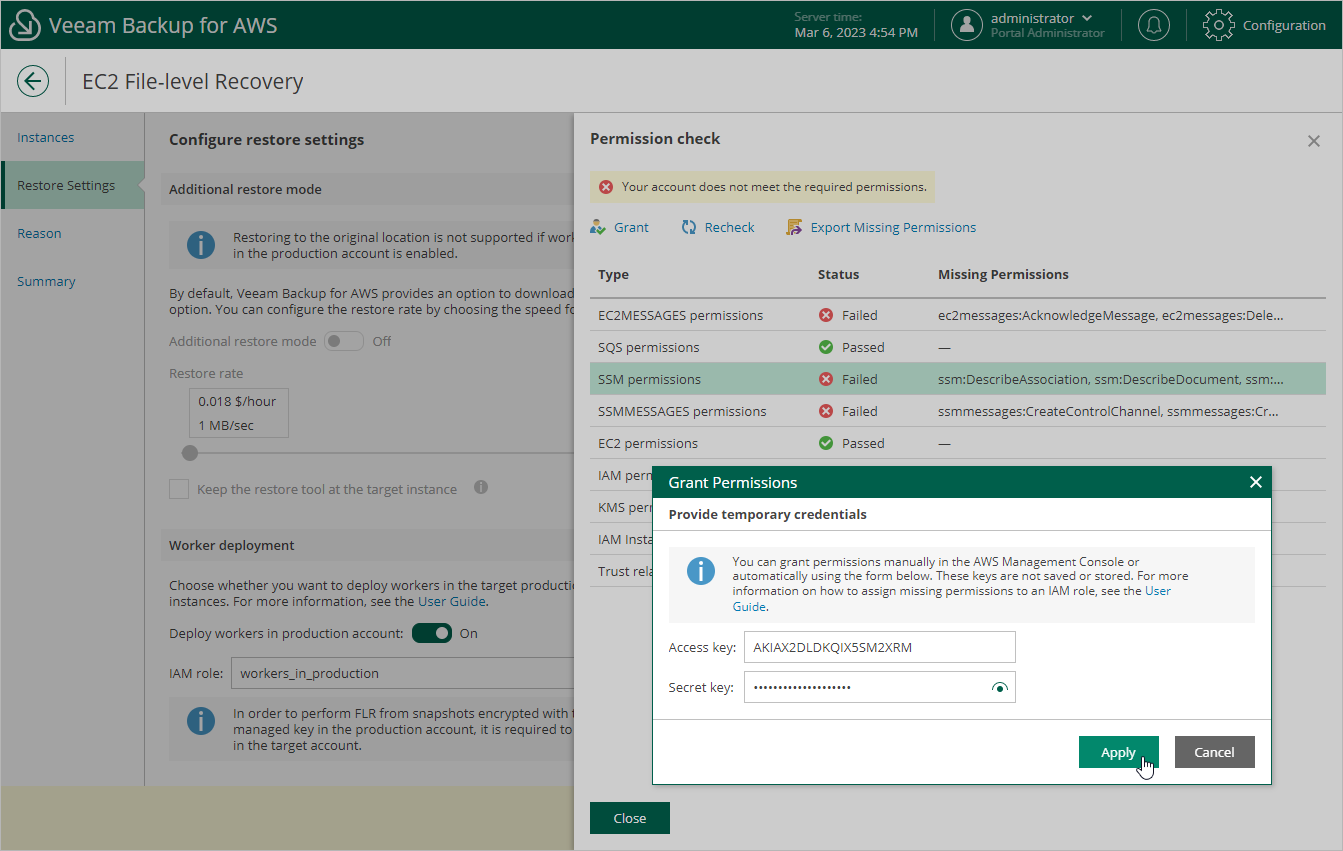The width and height of the screenshot is (1343, 851).
Task: Select the Summary step
Action: (46, 281)
